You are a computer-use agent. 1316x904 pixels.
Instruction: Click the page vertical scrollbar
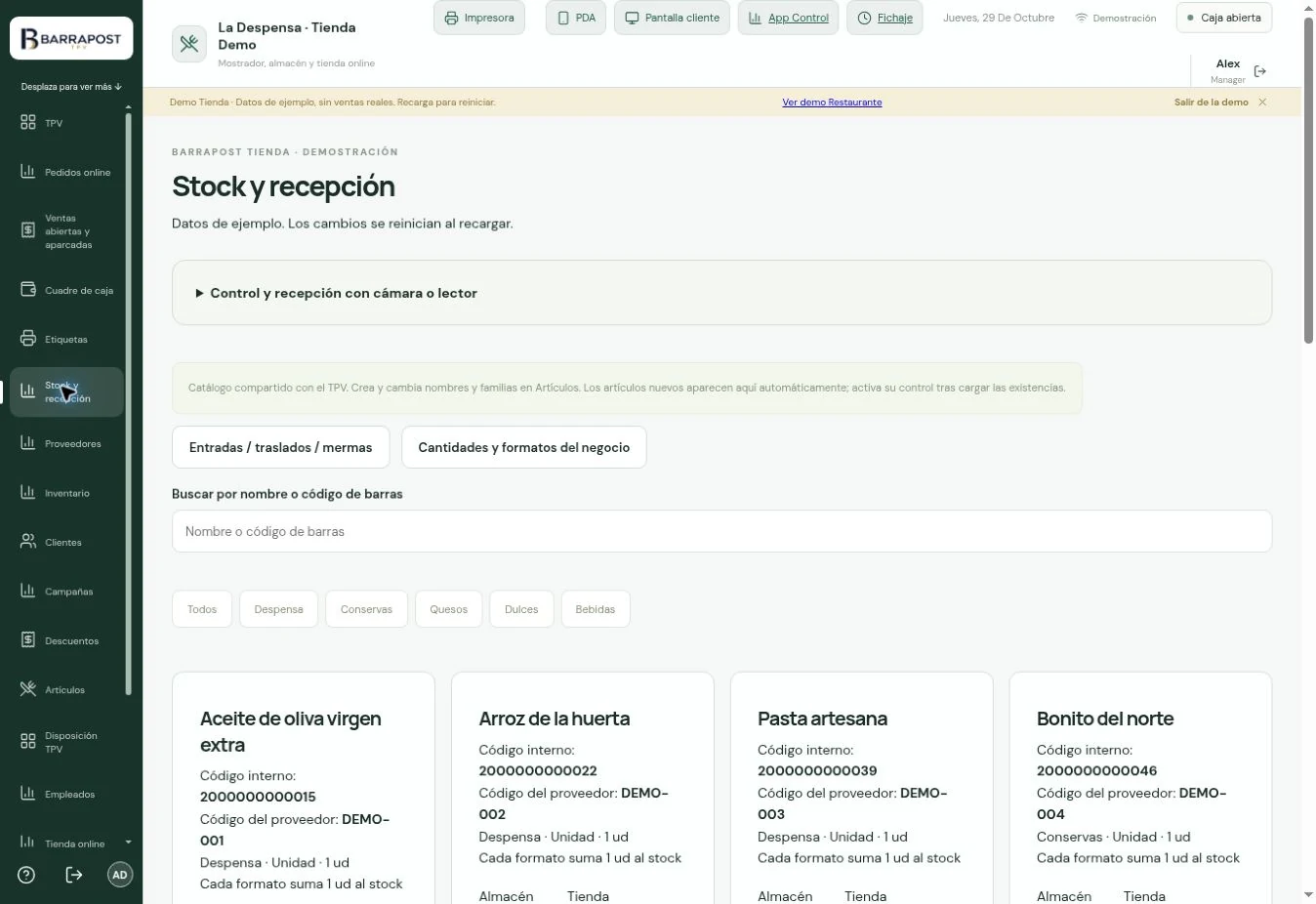point(1308,181)
